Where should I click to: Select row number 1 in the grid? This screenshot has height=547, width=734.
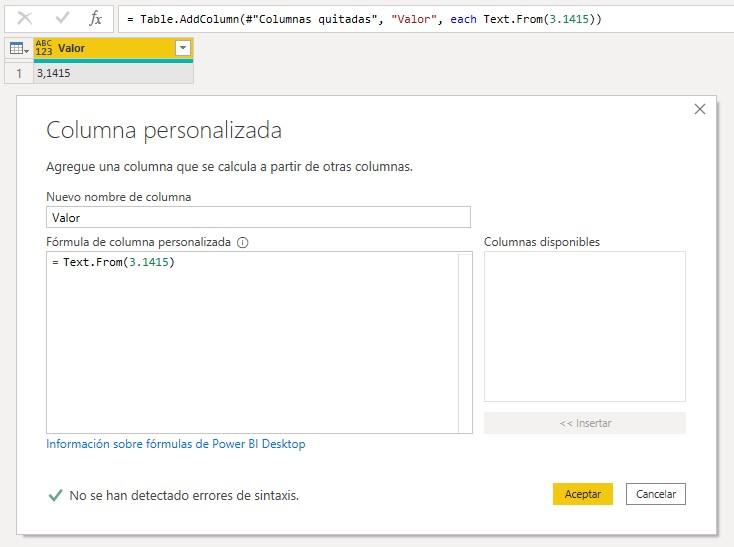click(x=19, y=73)
